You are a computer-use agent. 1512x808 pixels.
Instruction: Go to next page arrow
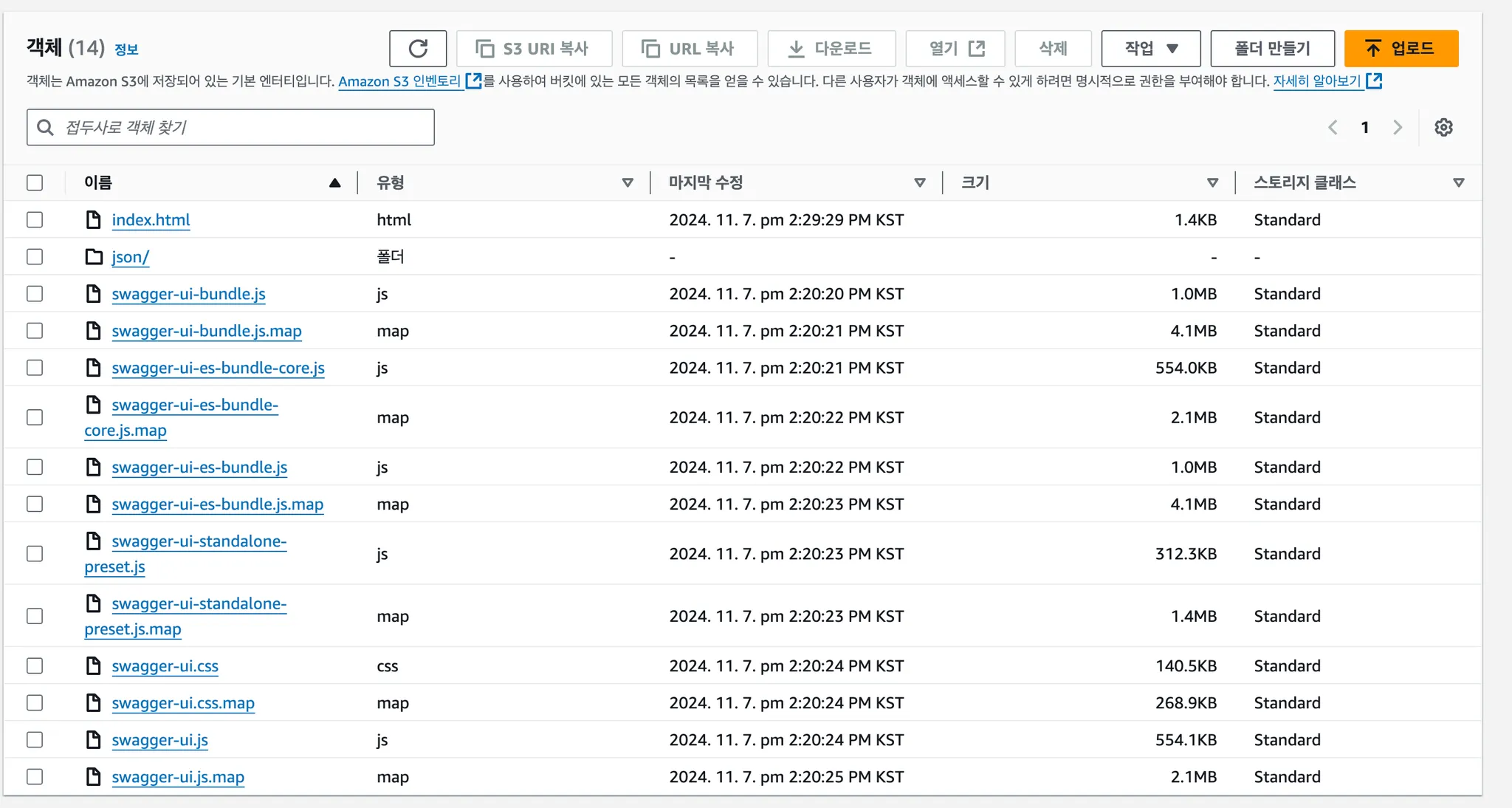coord(1398,127)
